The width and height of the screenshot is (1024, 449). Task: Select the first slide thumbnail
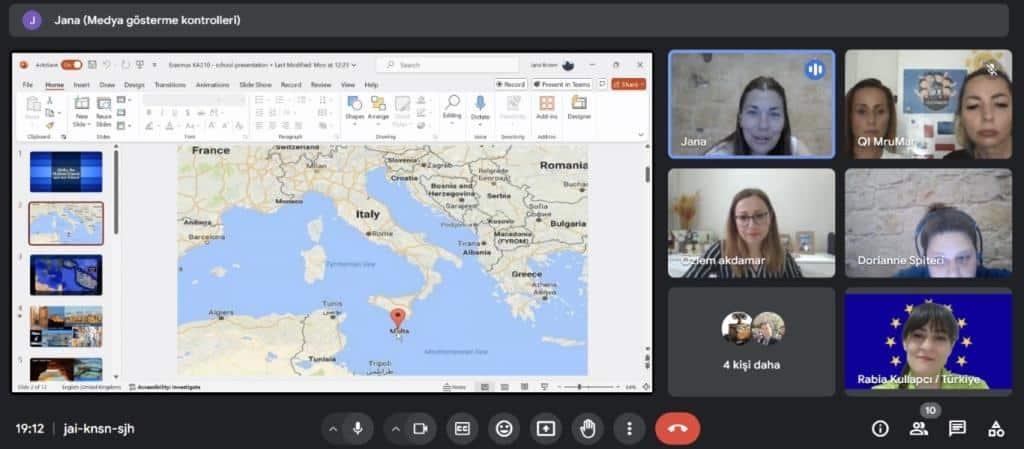[66, 171]
